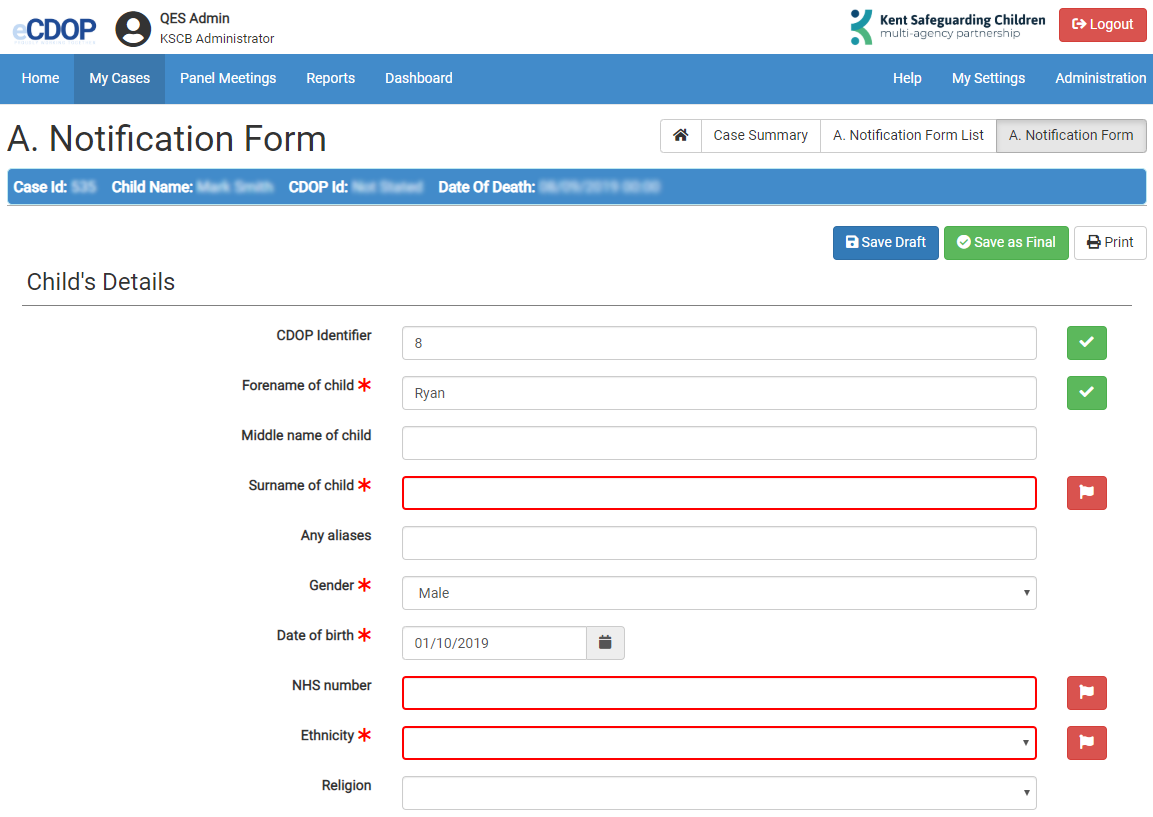Screen dimensions: 1153x817
Task: Open the Religion dropdown
Action: (718, 793)
